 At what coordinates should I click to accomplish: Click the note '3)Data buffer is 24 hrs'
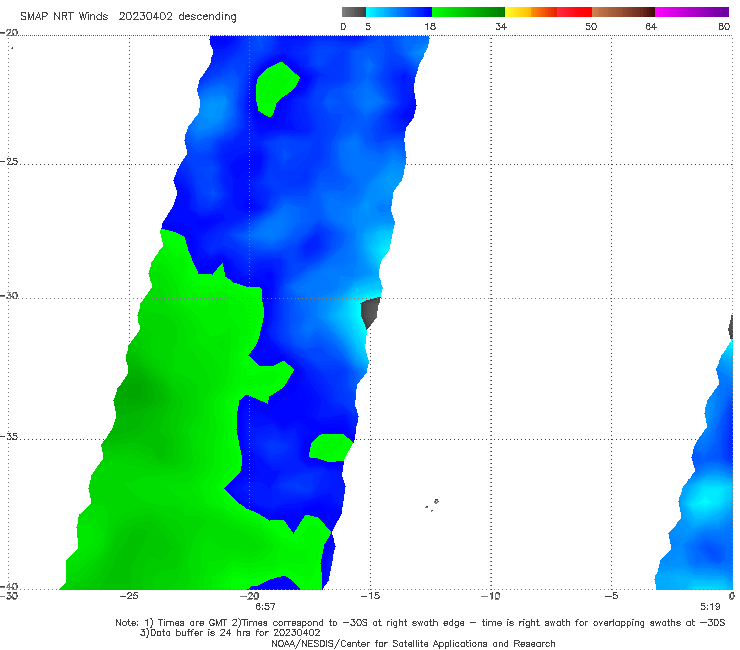pyautogui.click(x=230, y=633)
